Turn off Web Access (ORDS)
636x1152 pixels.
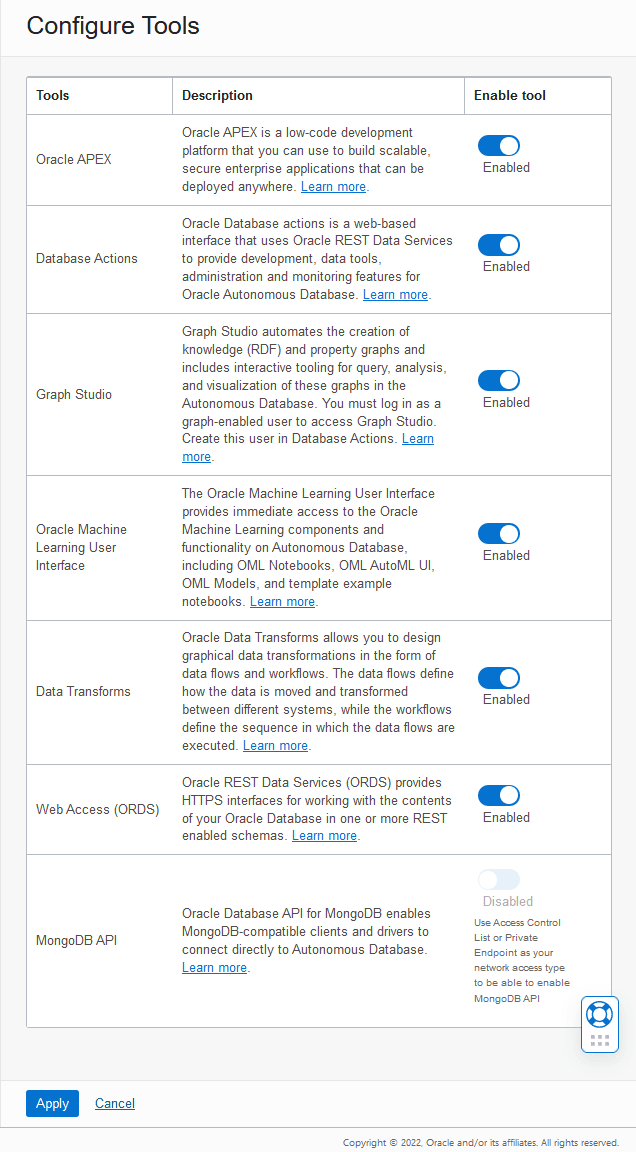tap(499, 795)
